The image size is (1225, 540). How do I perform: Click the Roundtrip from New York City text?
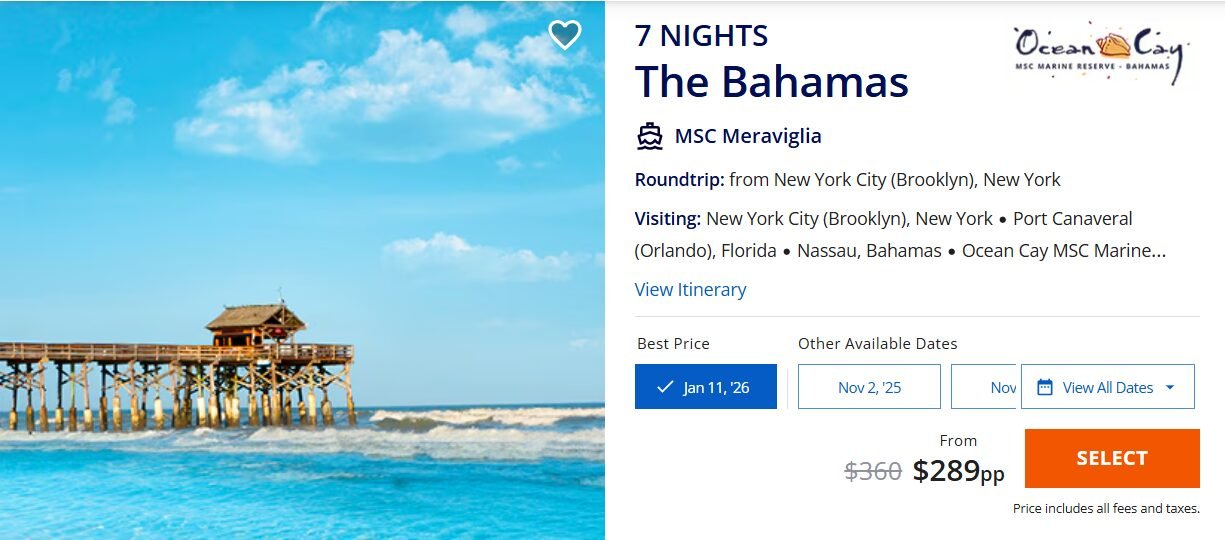click(x=847, y=180)
